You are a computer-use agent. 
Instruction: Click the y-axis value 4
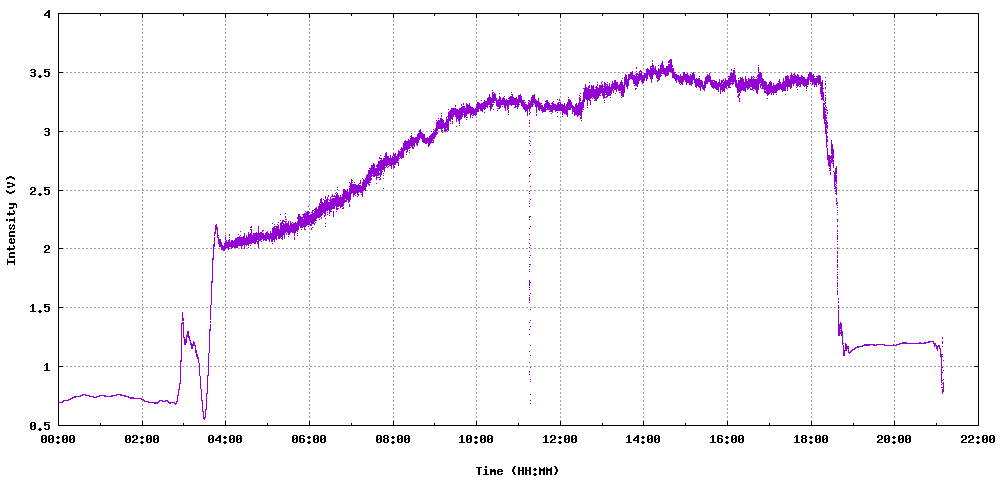(47, 14)
